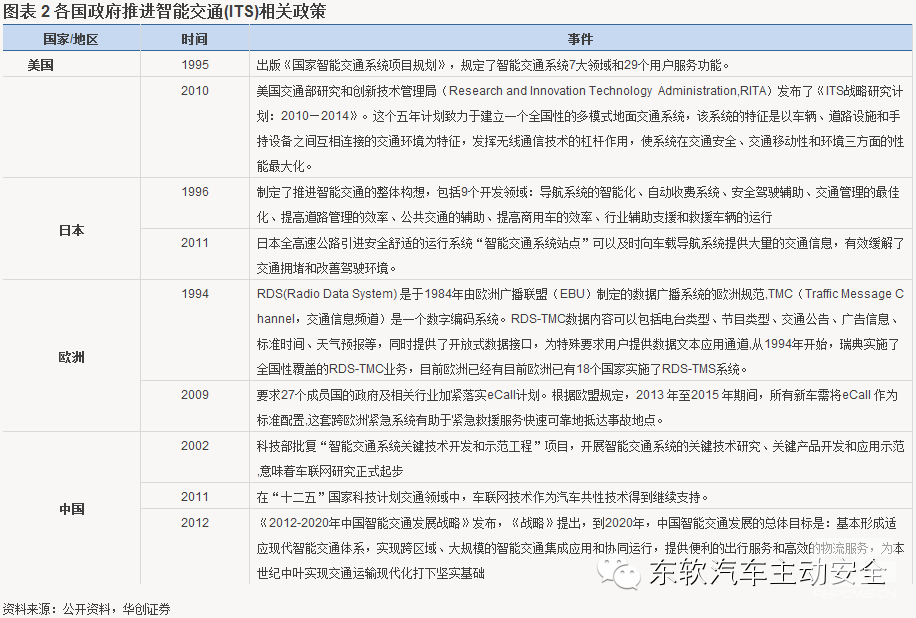The image size is (916, 618).
Task: Select the 2010 year cell
Action: 195,90
